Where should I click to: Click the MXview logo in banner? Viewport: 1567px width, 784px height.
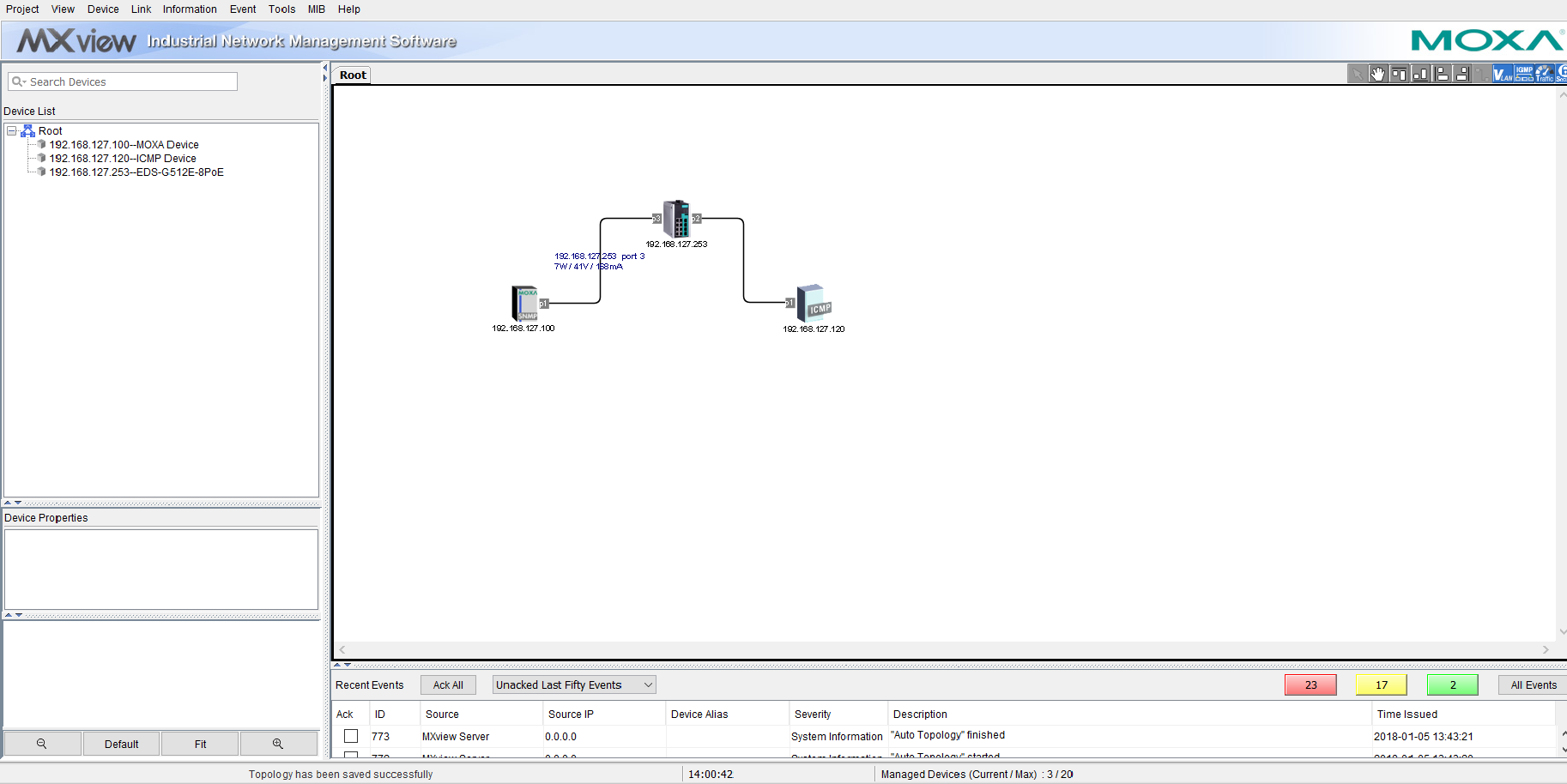[x=76, y=40]
